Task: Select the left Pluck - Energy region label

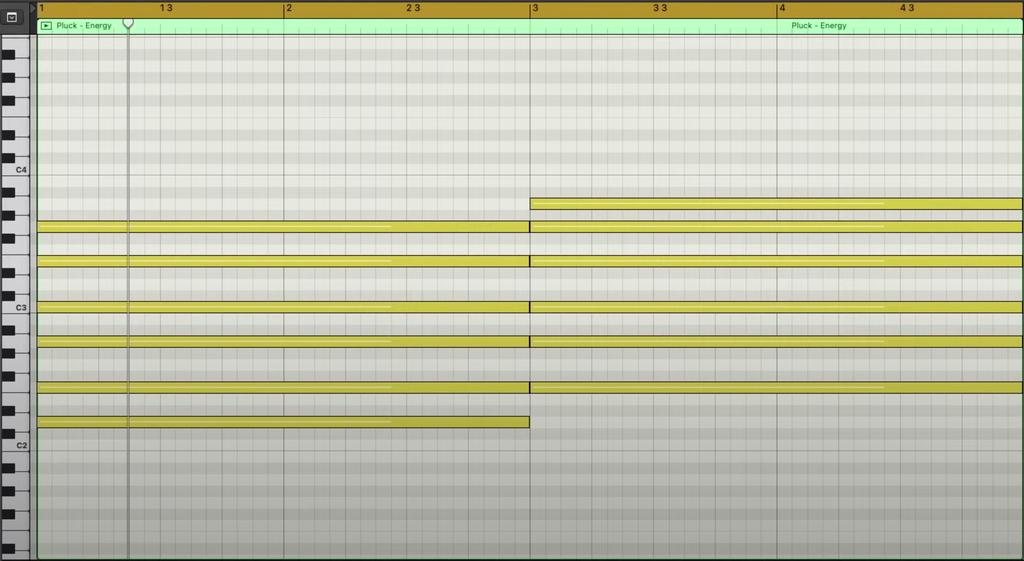Action: [84, 25]
